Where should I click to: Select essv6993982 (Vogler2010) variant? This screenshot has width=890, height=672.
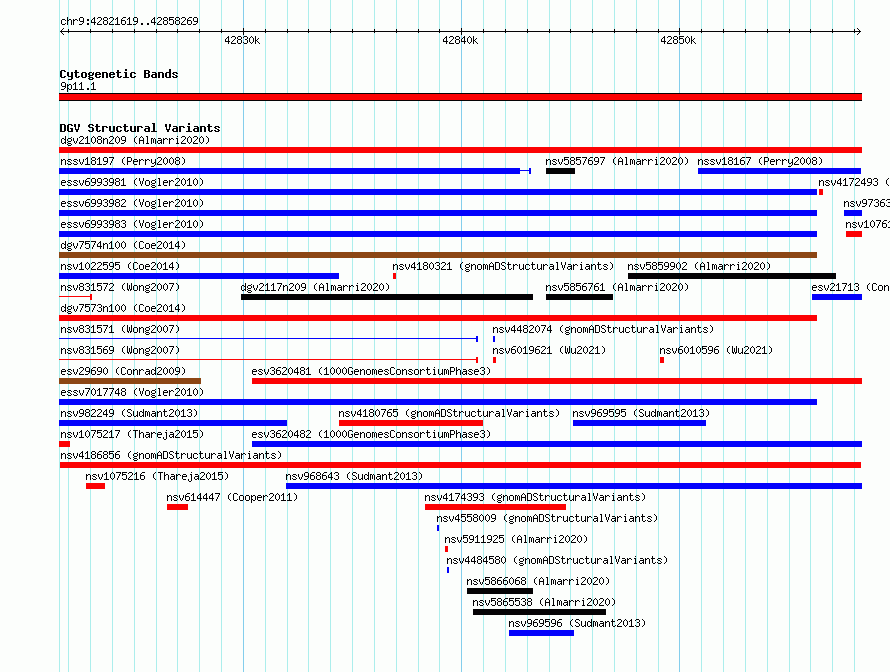coord(132,203)
